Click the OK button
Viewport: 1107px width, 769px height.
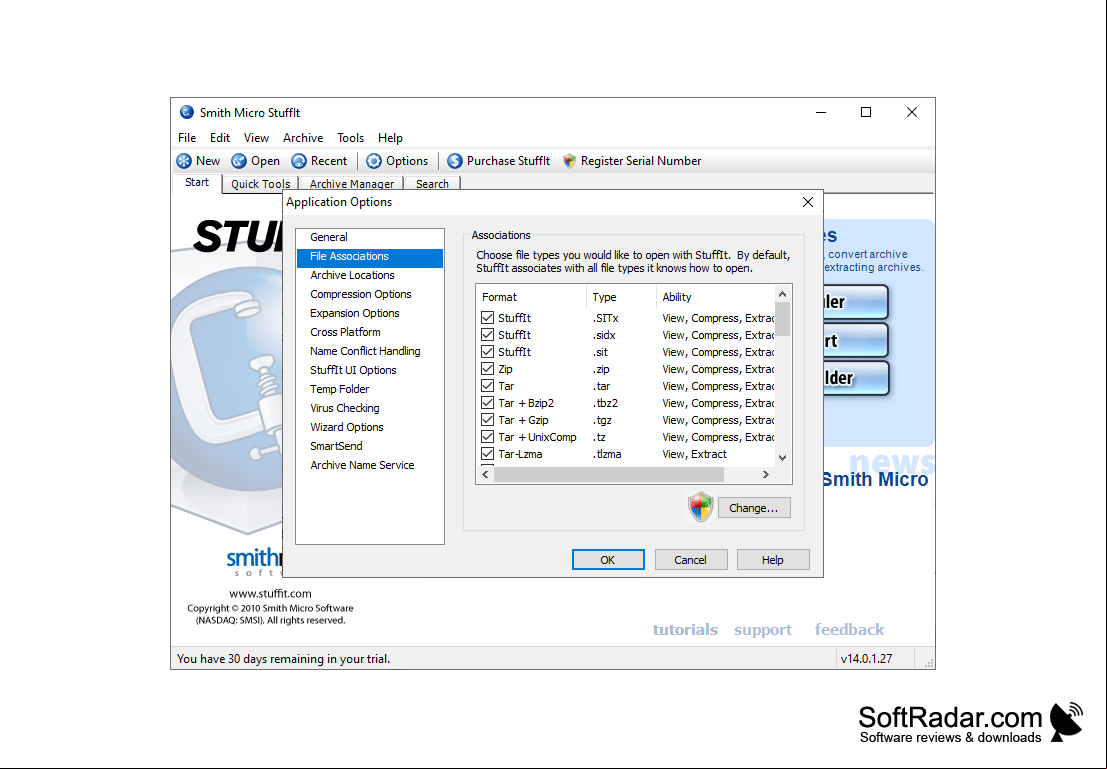click(608, 560)
